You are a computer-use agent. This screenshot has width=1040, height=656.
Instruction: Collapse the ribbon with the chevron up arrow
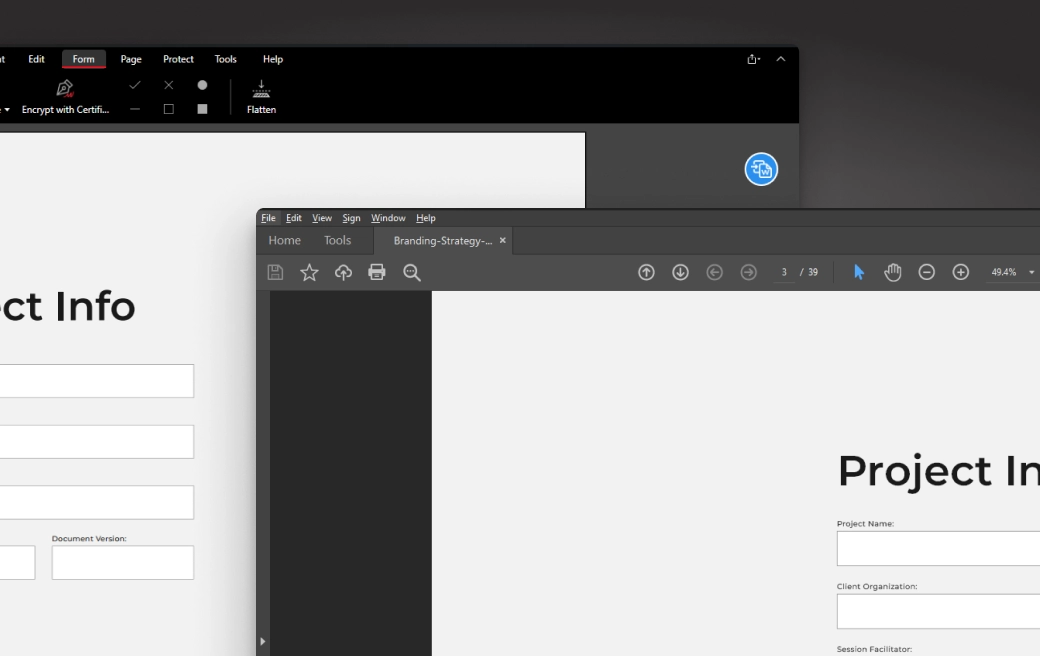[781, 59]
